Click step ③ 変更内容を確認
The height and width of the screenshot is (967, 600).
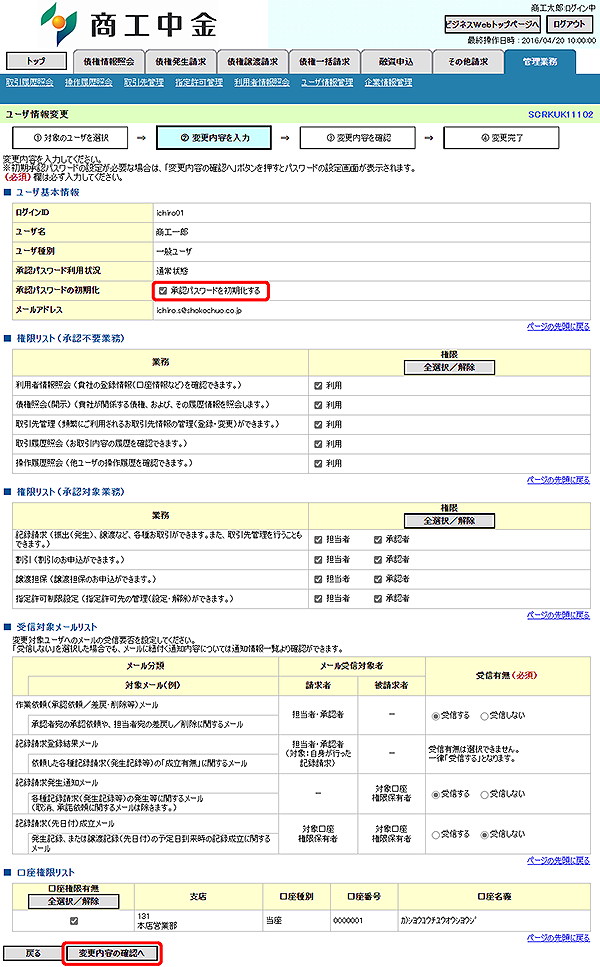pos(358,138)
